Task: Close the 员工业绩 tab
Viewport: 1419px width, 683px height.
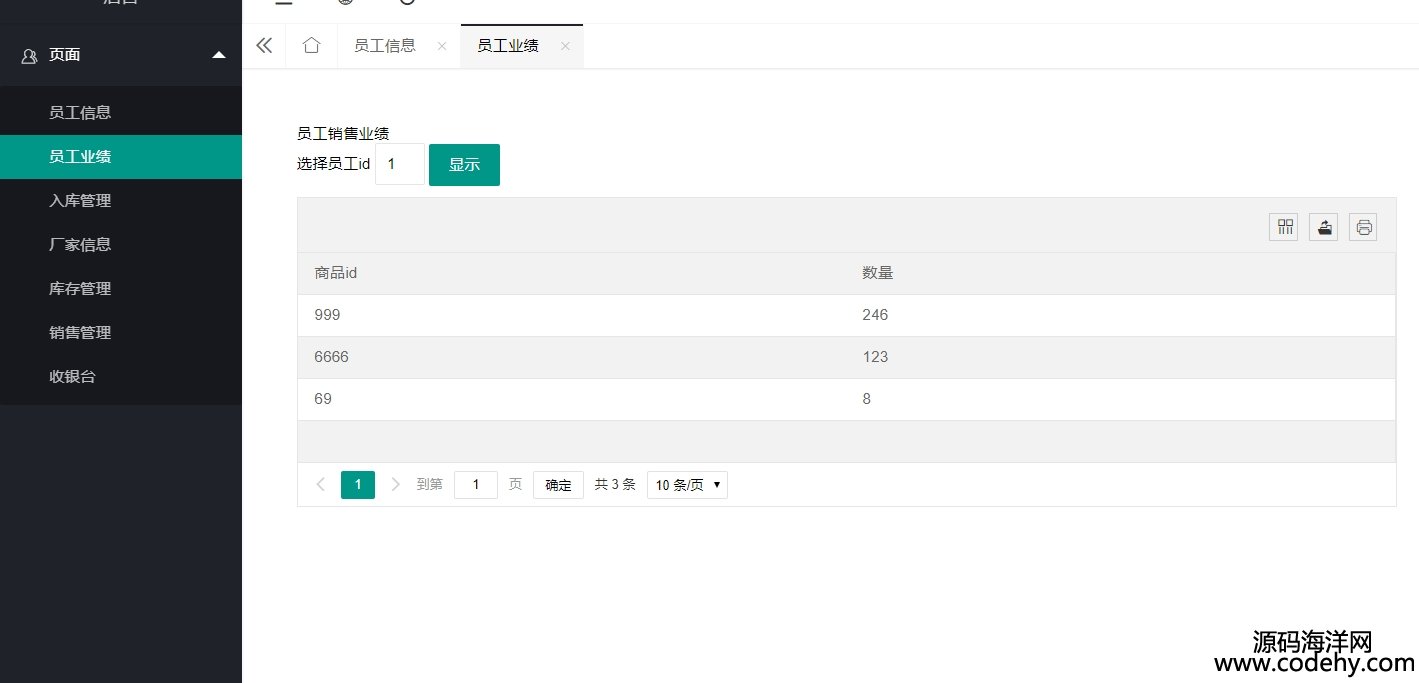Action: (x=565, y=46)
